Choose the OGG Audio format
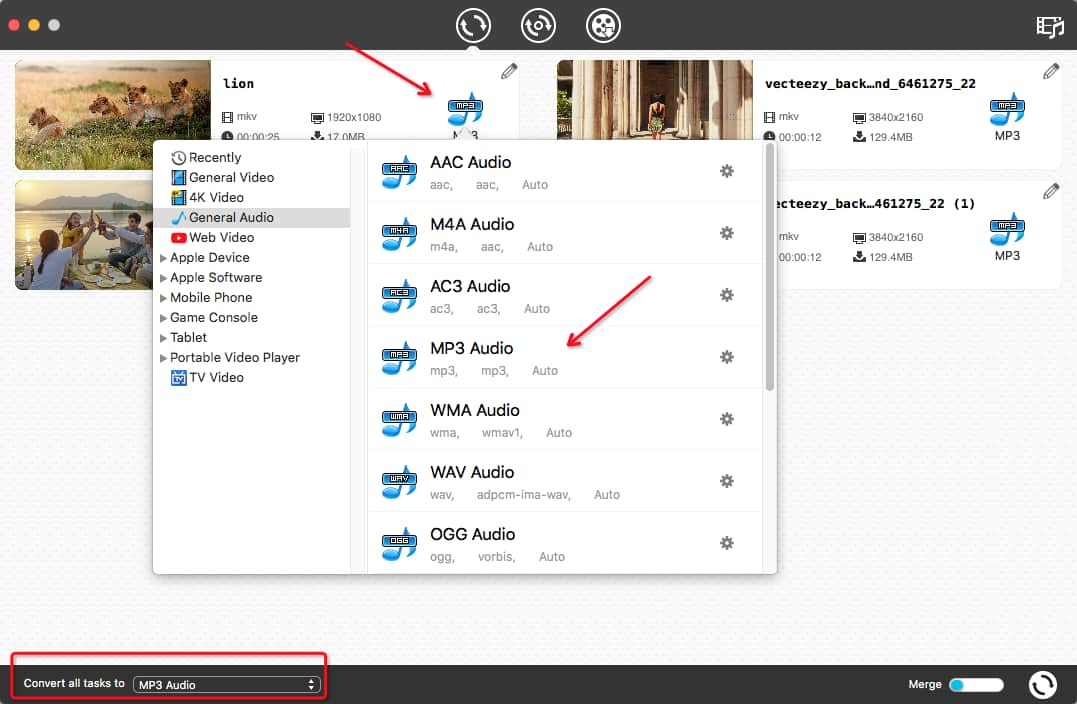The width and height of the screenshot is (1077, 704). point(471,543)
